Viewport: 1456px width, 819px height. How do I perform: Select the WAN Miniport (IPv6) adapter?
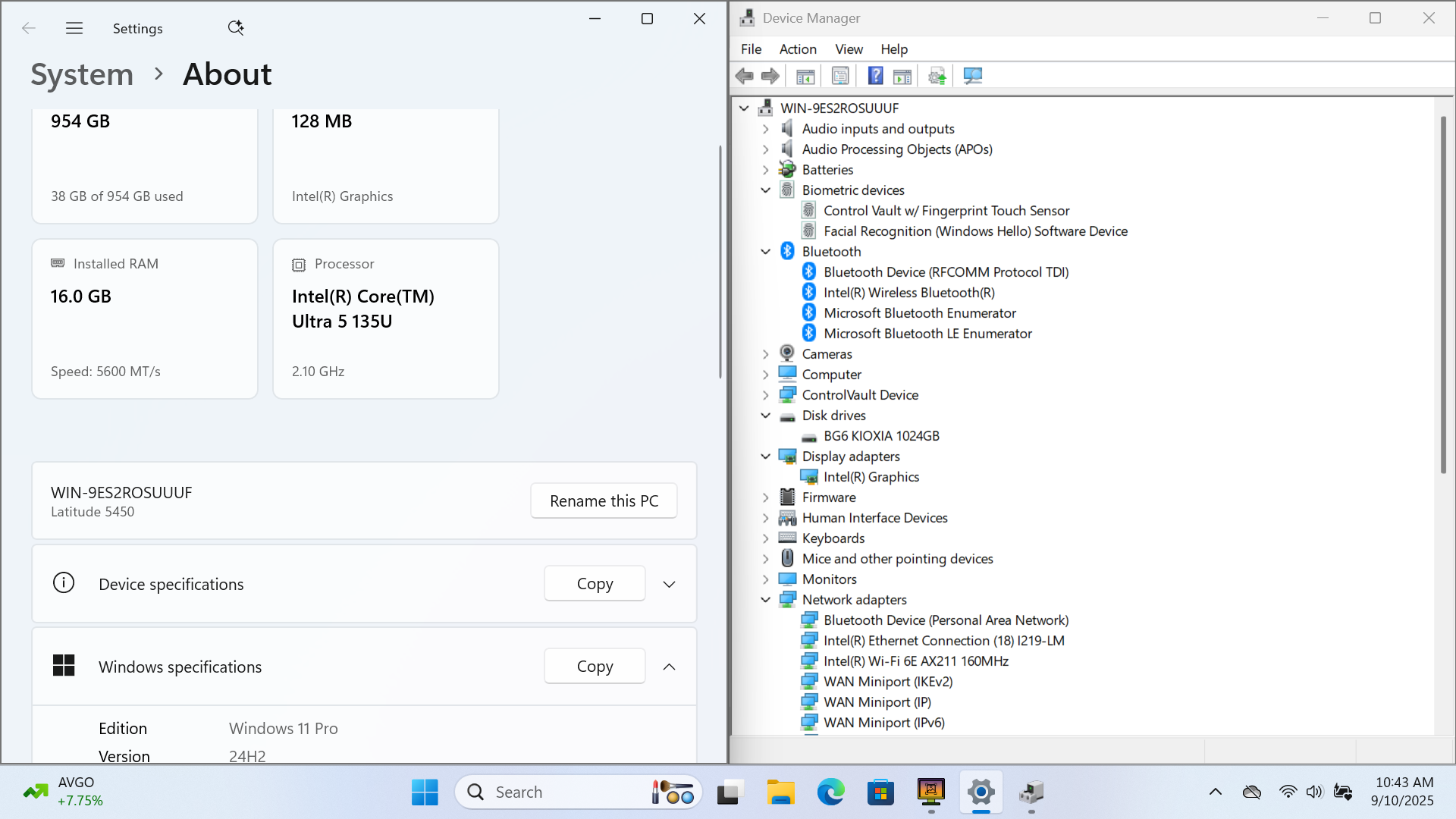pos(884,723)
